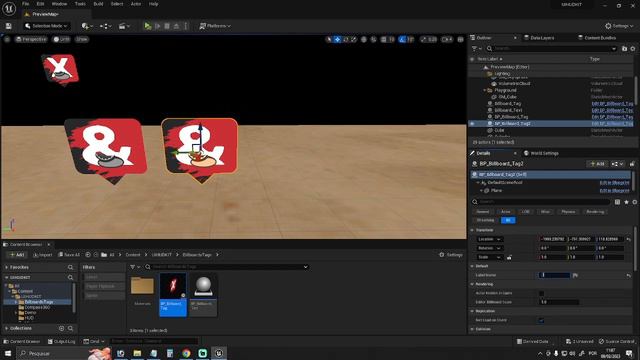
Task: Click the skip frame playback icon
Action: (158, 26)
